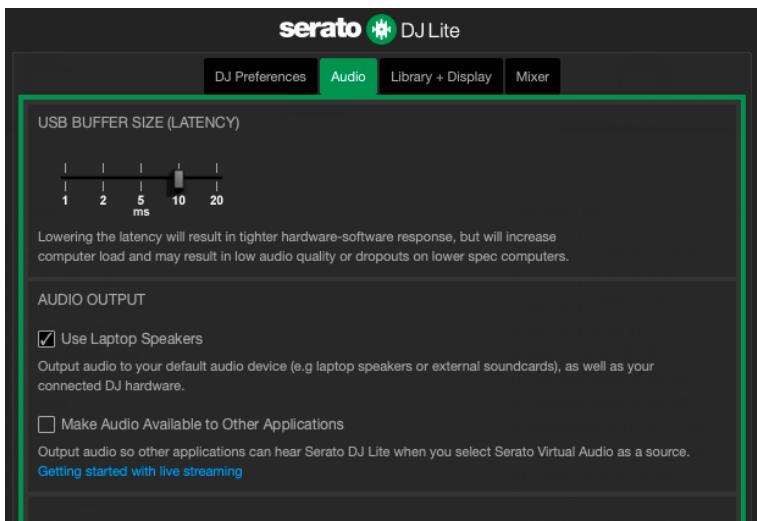
Task: Click the USB BUFFER SIZE (LATENCY) heading
Action: coord(139,123)
